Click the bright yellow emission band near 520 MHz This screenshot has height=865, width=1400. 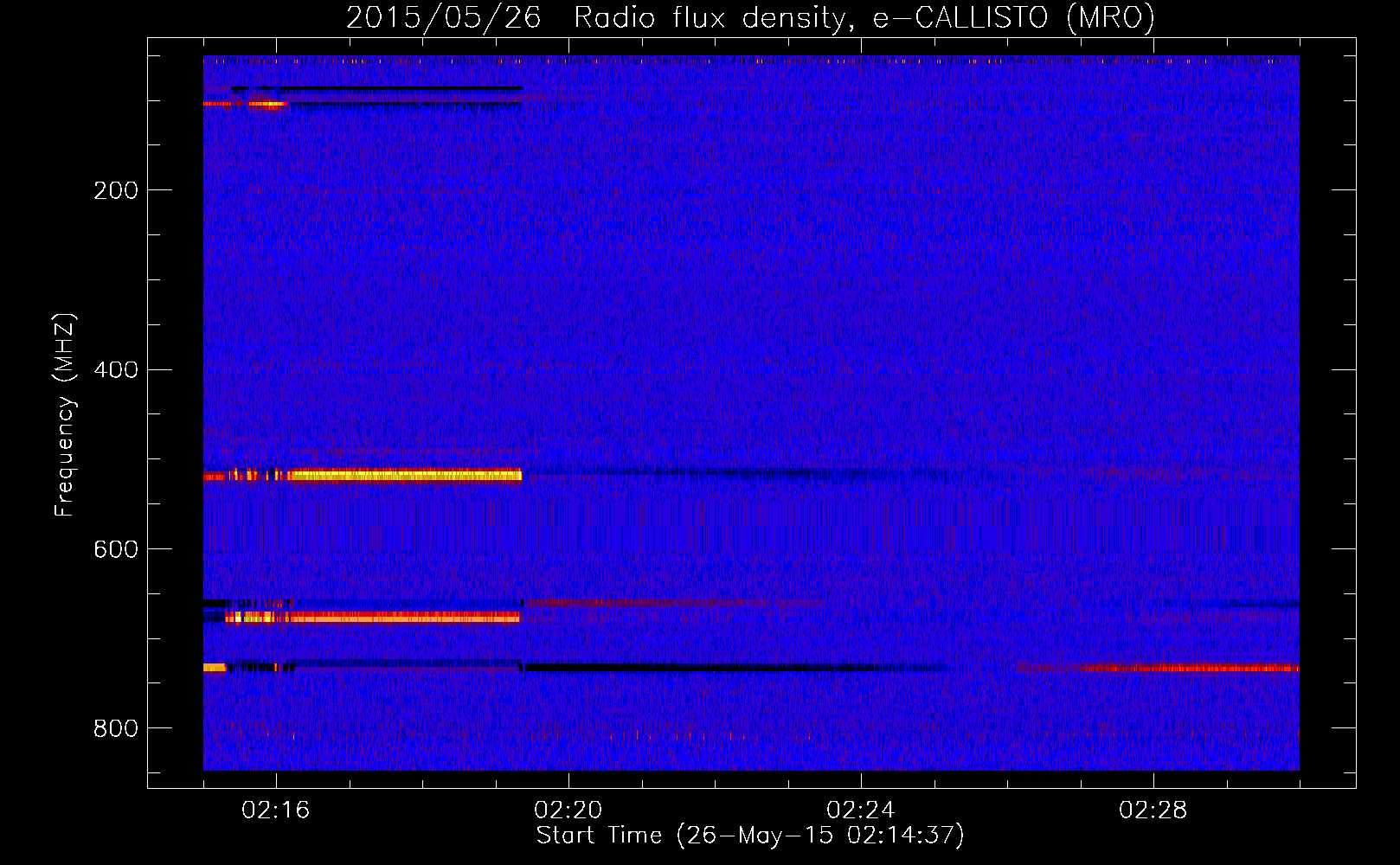405,475
